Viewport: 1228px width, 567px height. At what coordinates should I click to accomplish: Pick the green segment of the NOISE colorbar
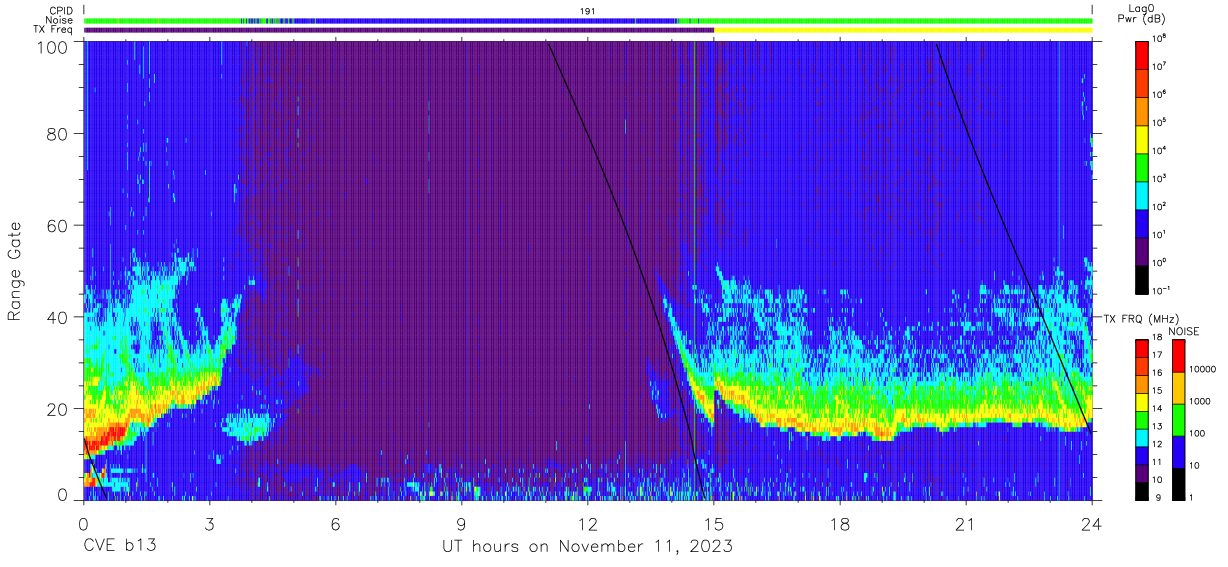(x=1177, y=419)
